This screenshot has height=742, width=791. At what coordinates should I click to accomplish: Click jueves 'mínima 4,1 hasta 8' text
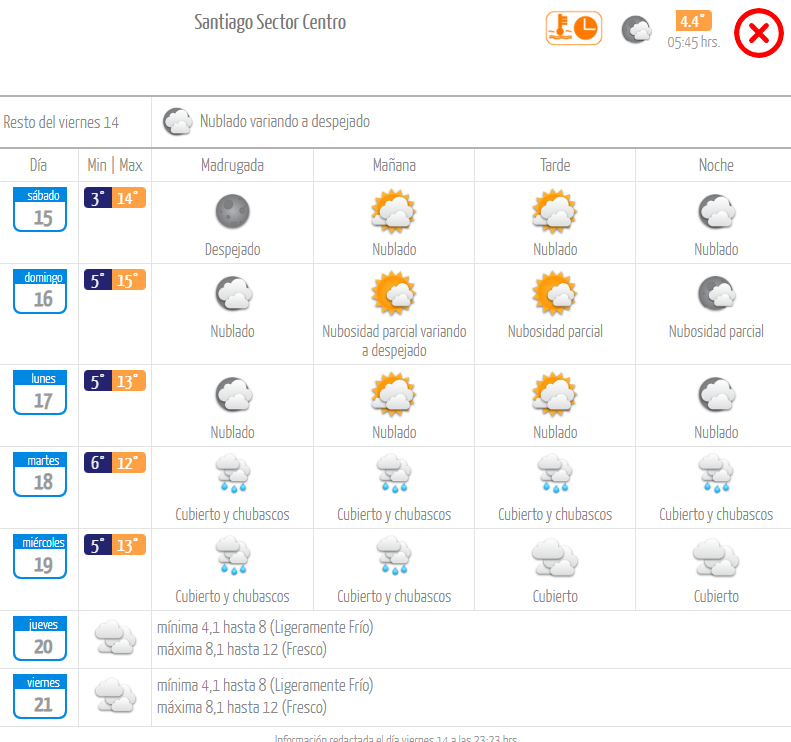click(x=265, y=627)
